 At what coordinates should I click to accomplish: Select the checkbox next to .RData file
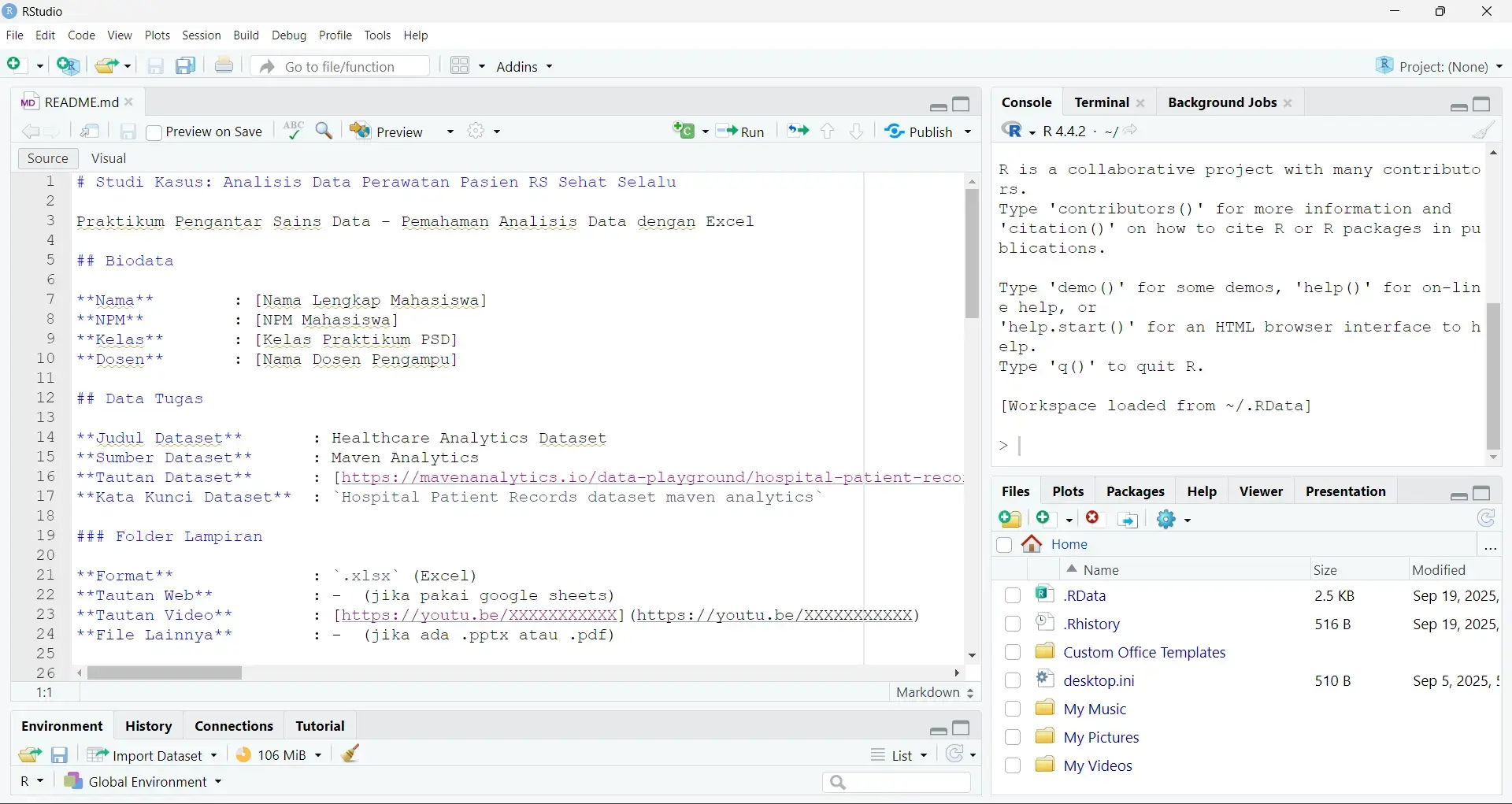[x=1013, y=595]
